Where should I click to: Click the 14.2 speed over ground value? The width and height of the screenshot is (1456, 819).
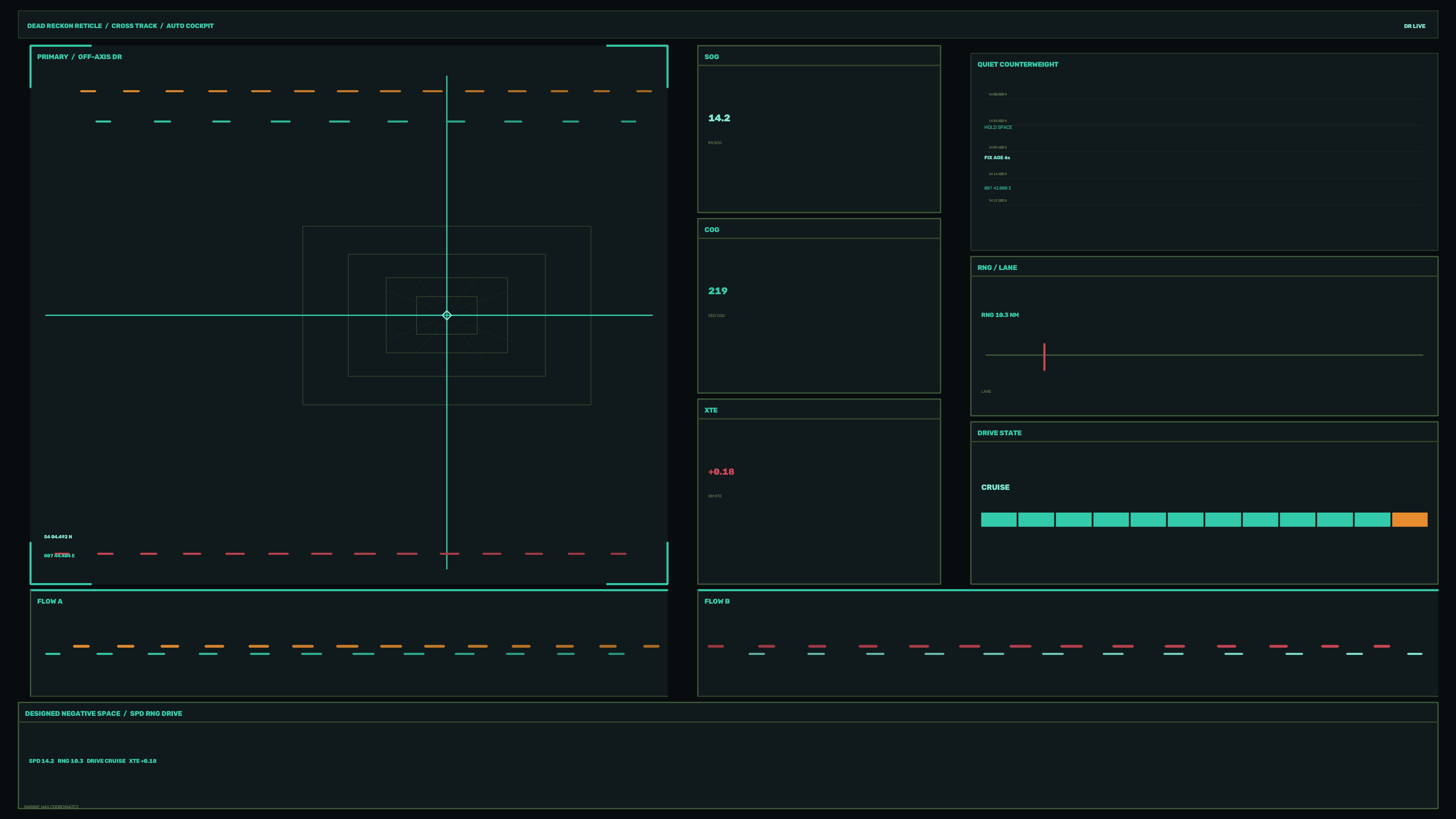click(719, 118)
